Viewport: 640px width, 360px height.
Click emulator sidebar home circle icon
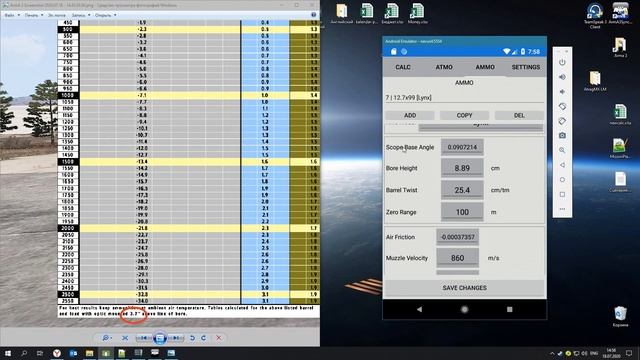[562, 180]
